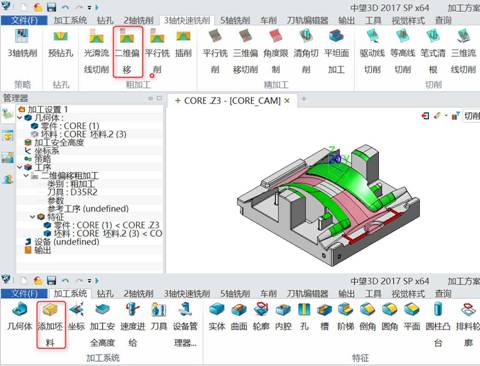Click the 等高线切削 tool icon

pos(403,51)
